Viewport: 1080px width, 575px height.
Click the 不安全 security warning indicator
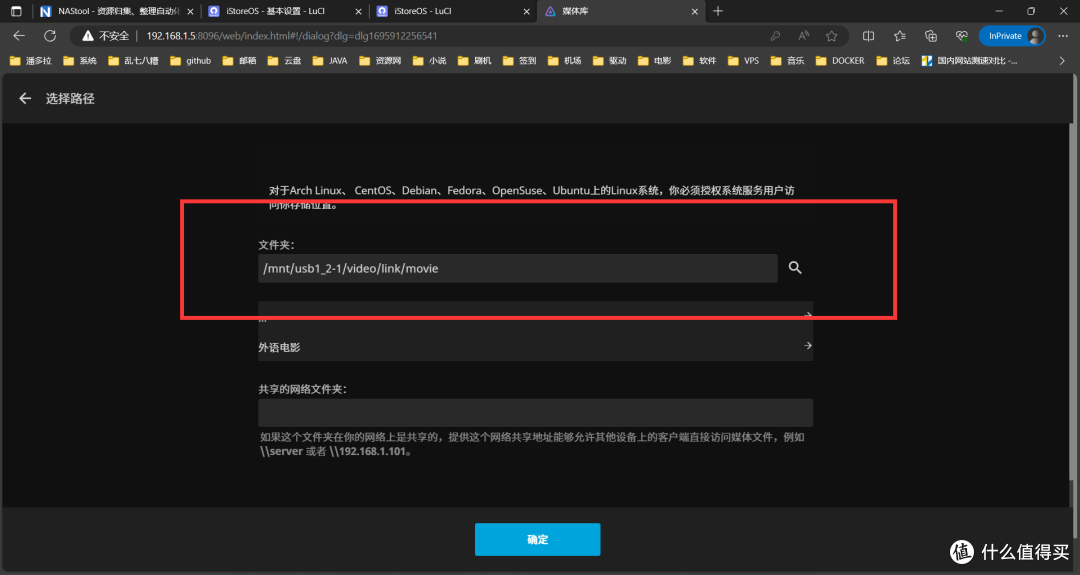tap(105, 36)
